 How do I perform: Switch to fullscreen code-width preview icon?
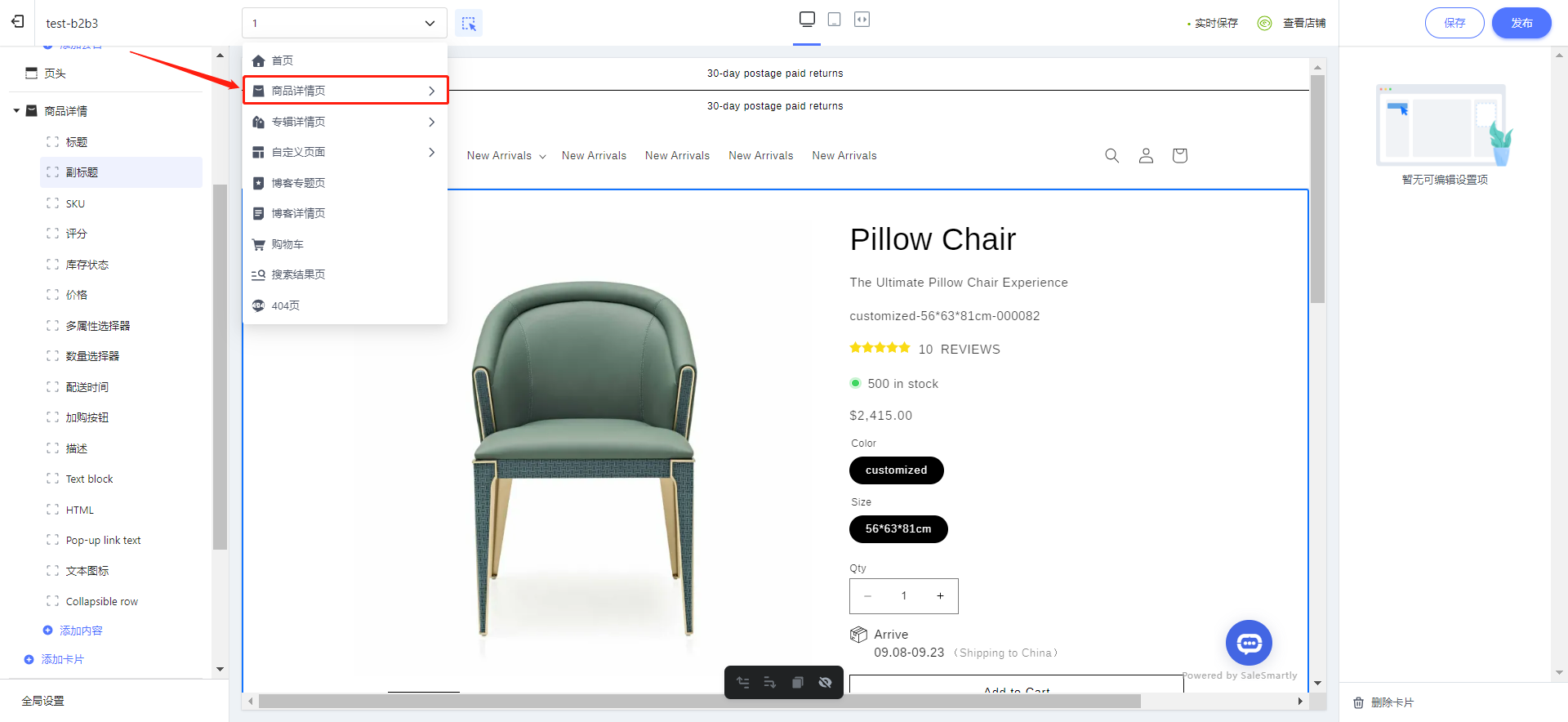point(862,19)
